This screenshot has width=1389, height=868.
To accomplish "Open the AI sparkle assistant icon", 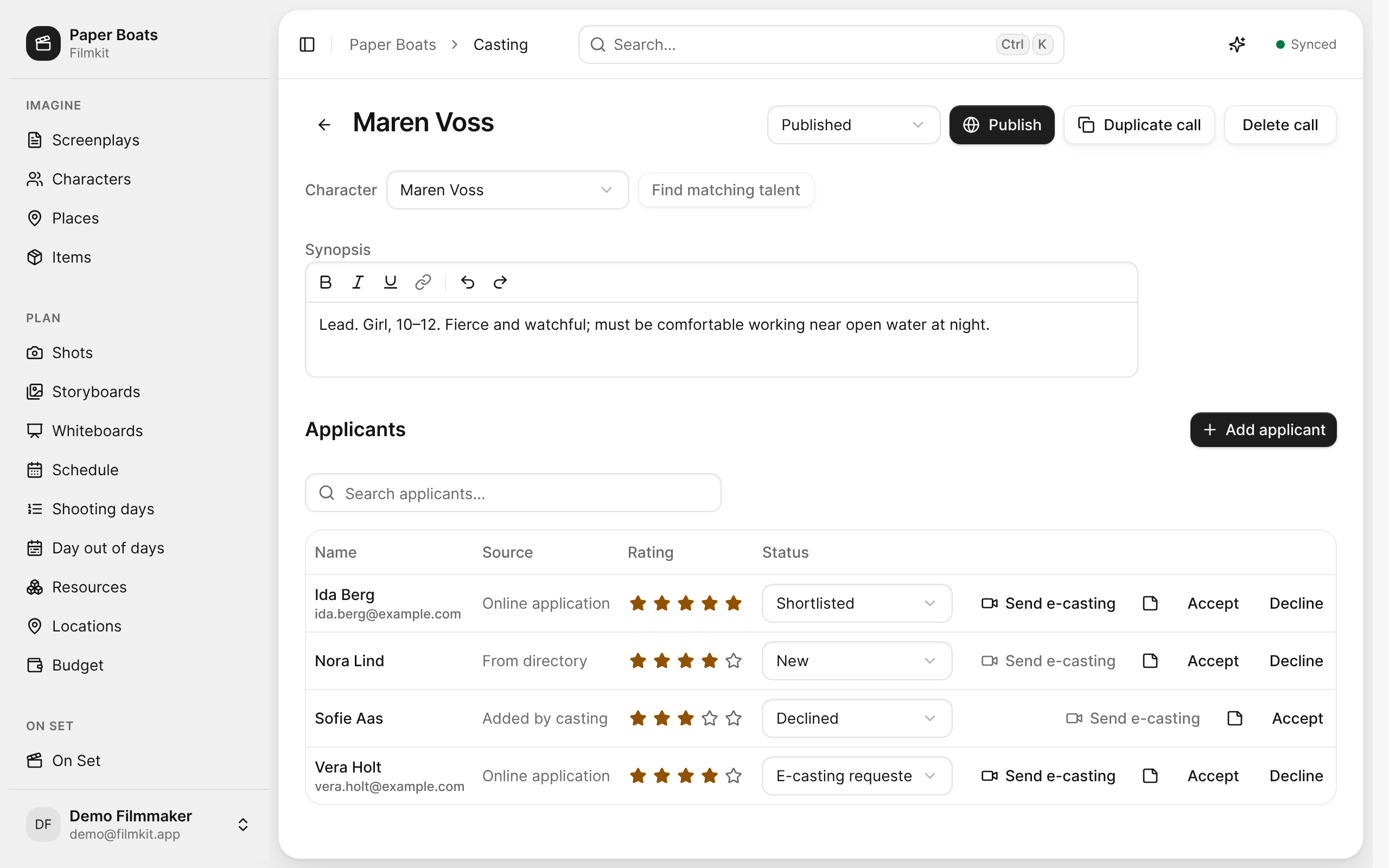I will (1237, 44).
